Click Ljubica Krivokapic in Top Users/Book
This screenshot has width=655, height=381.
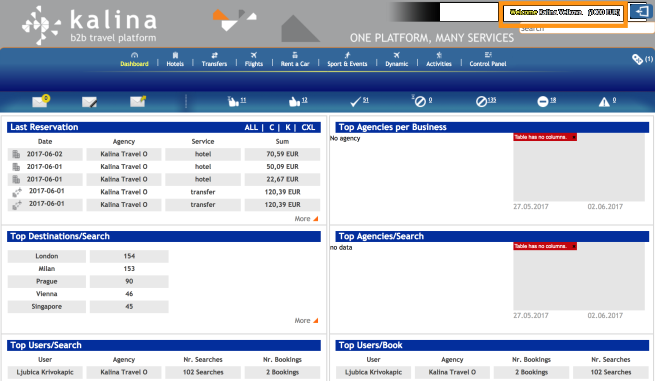(x=373, y=372)
